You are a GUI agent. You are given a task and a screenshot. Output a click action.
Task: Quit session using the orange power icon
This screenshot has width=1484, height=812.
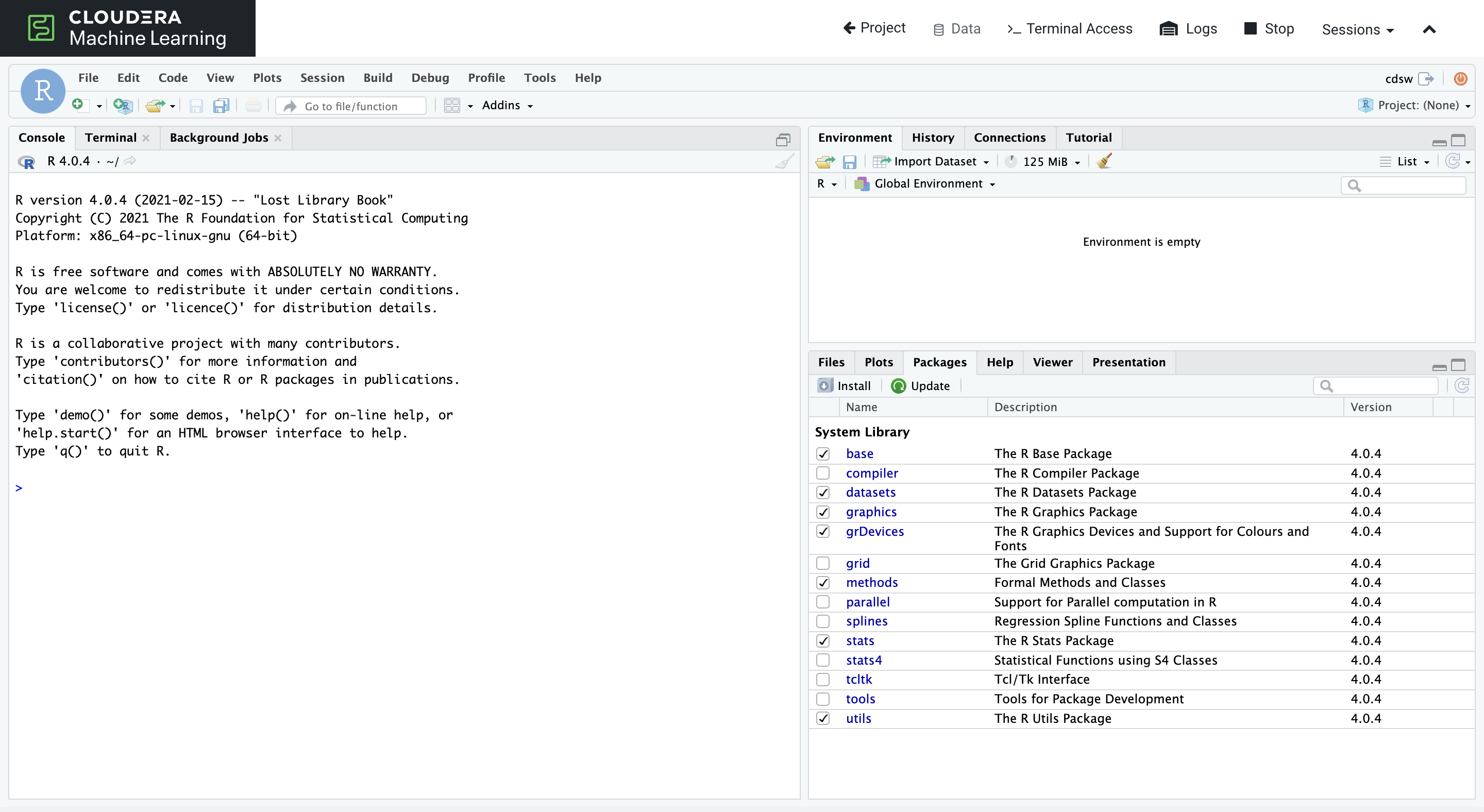click(x=1460, y=78)
